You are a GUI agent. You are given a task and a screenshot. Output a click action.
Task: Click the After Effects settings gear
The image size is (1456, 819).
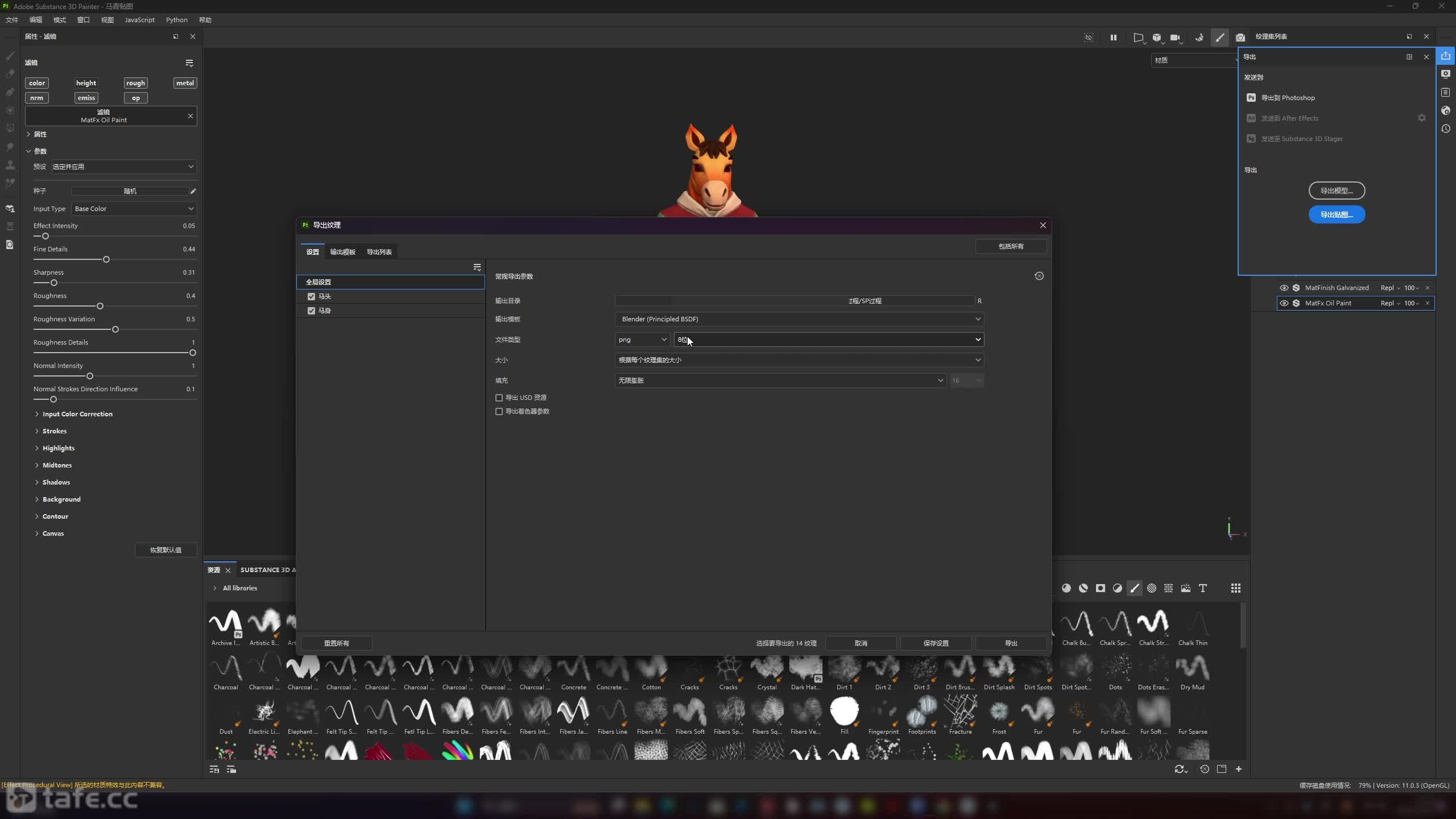[1421, 118]
